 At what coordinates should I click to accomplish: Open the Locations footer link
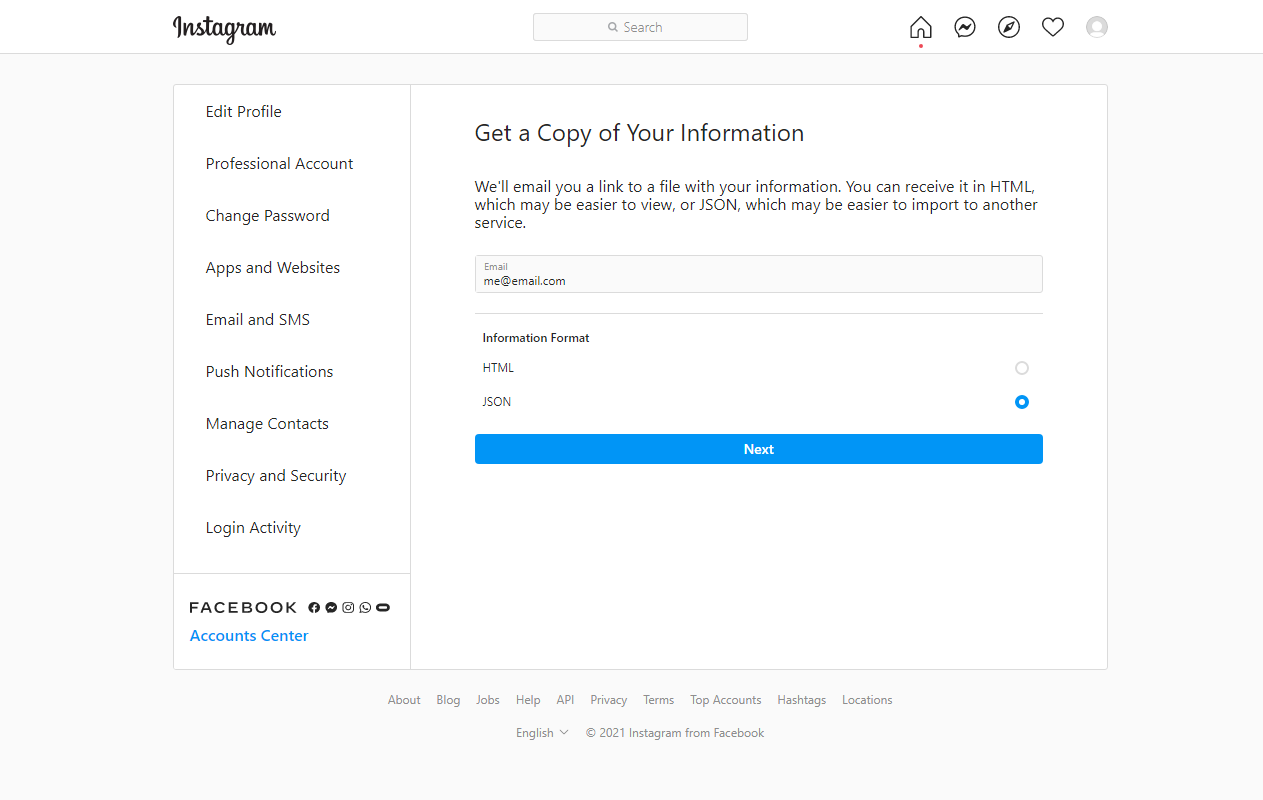(867, 700)
